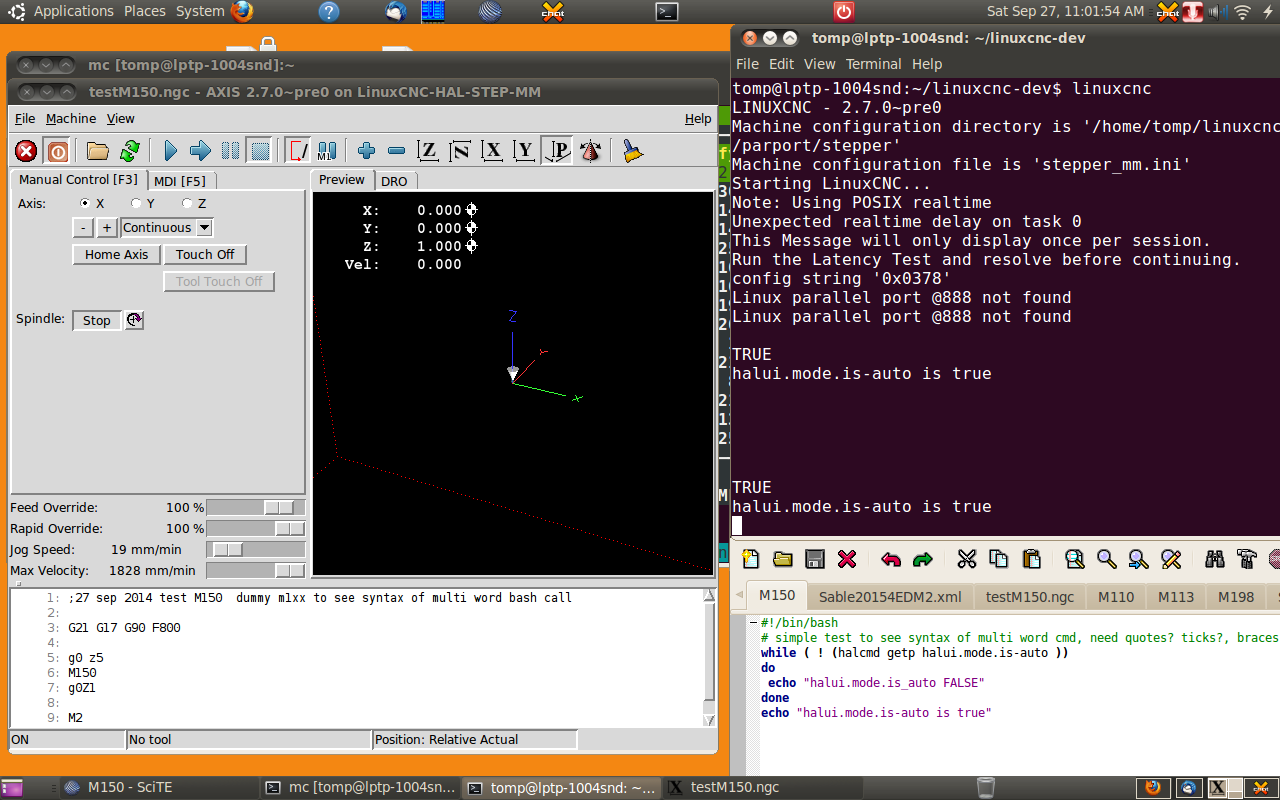Select the X axis radio button
Screen dimensions: 1280x800
85,203
